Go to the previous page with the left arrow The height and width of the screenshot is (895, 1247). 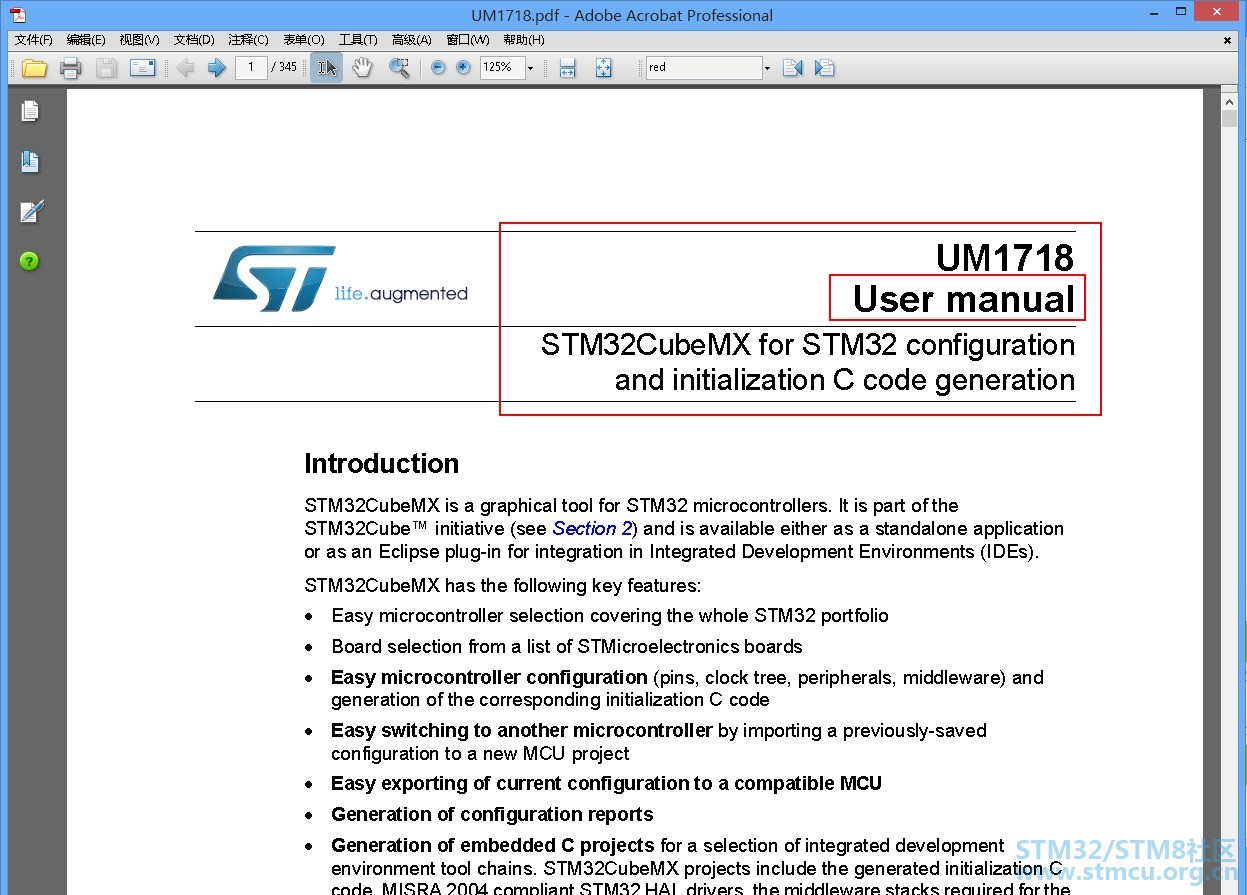[185, 68]
